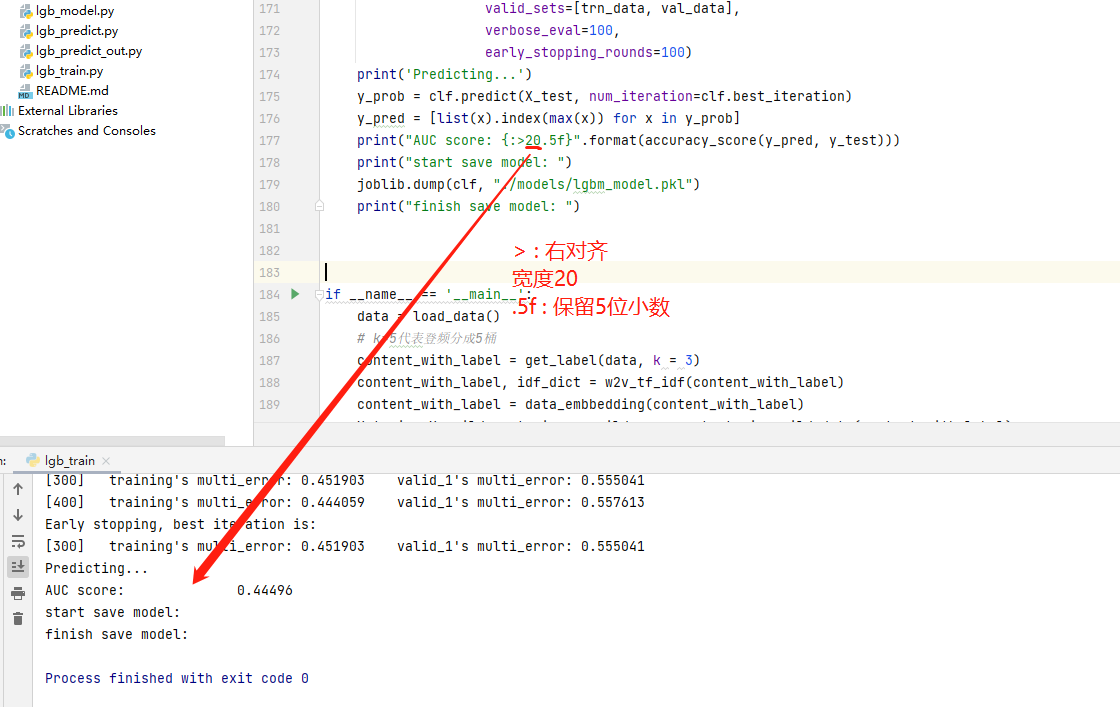Print the console output

point(18,593)
